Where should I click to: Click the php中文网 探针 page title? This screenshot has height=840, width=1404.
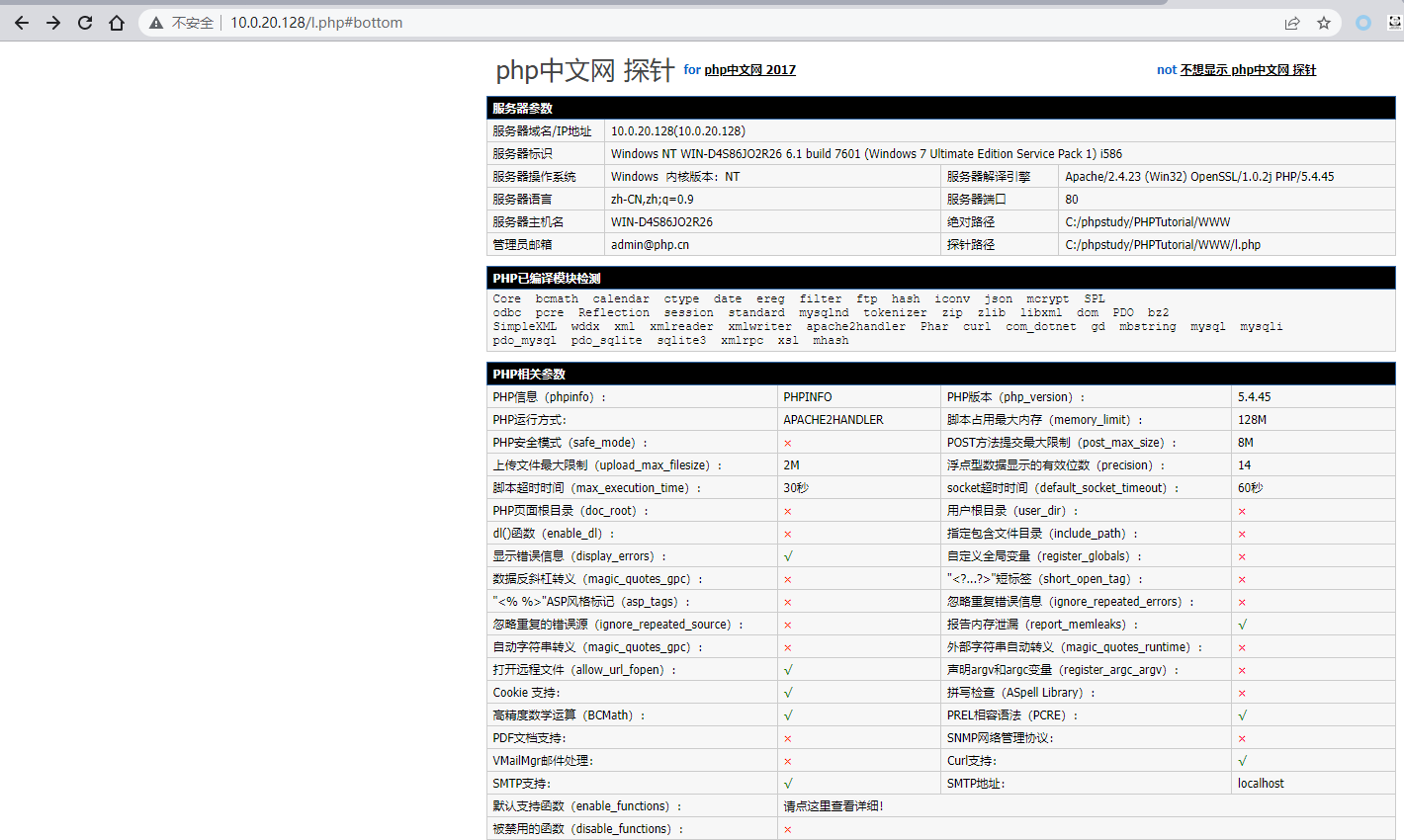click(584, 70)
